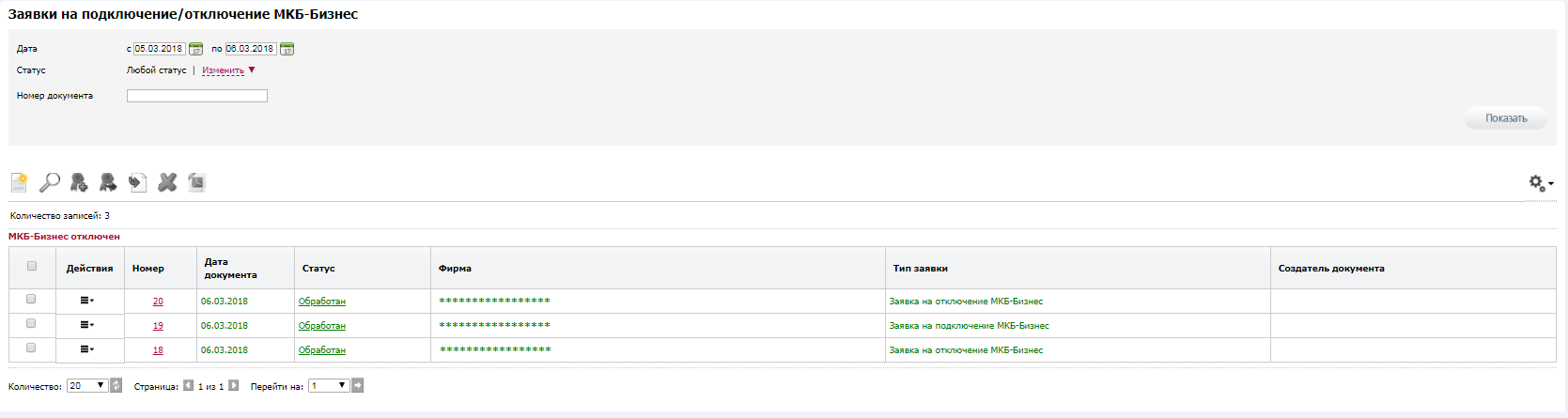Viewport: 1568px width, 418px height.
Task: Send document using the page-arrow icon
Action: pos(138,182)
